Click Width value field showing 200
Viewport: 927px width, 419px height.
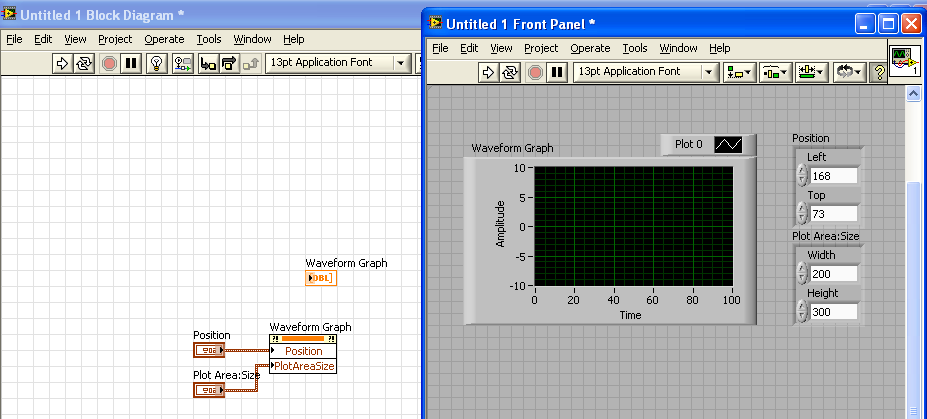[x=834, y=274]
